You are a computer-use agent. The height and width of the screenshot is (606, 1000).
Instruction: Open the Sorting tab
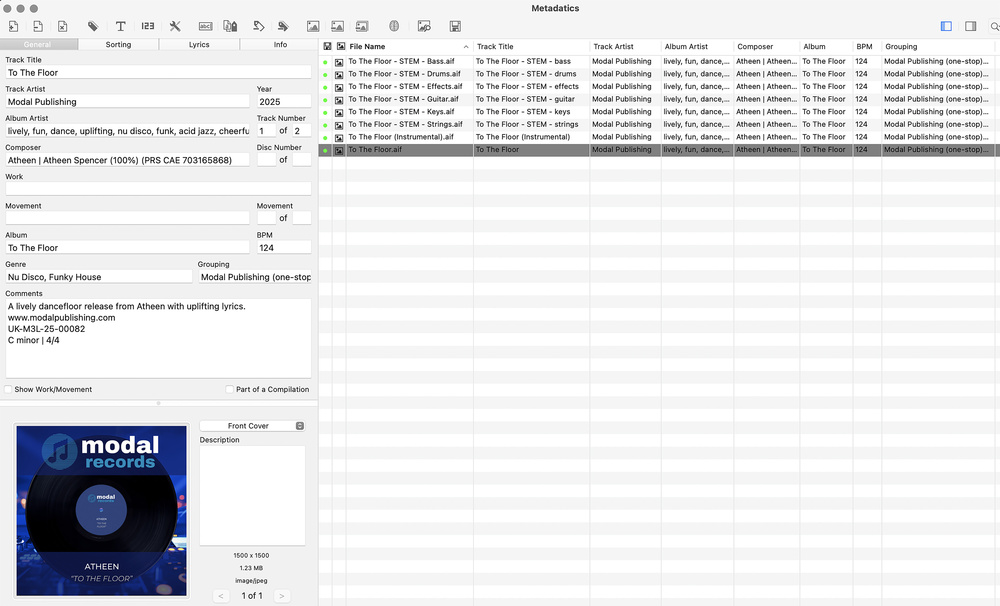118,44
